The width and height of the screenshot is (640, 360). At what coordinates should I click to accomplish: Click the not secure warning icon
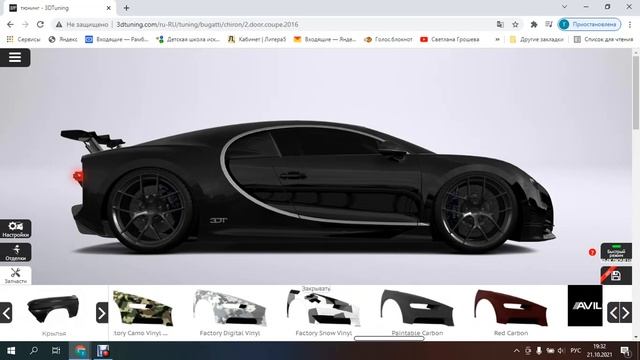[59, 24]
